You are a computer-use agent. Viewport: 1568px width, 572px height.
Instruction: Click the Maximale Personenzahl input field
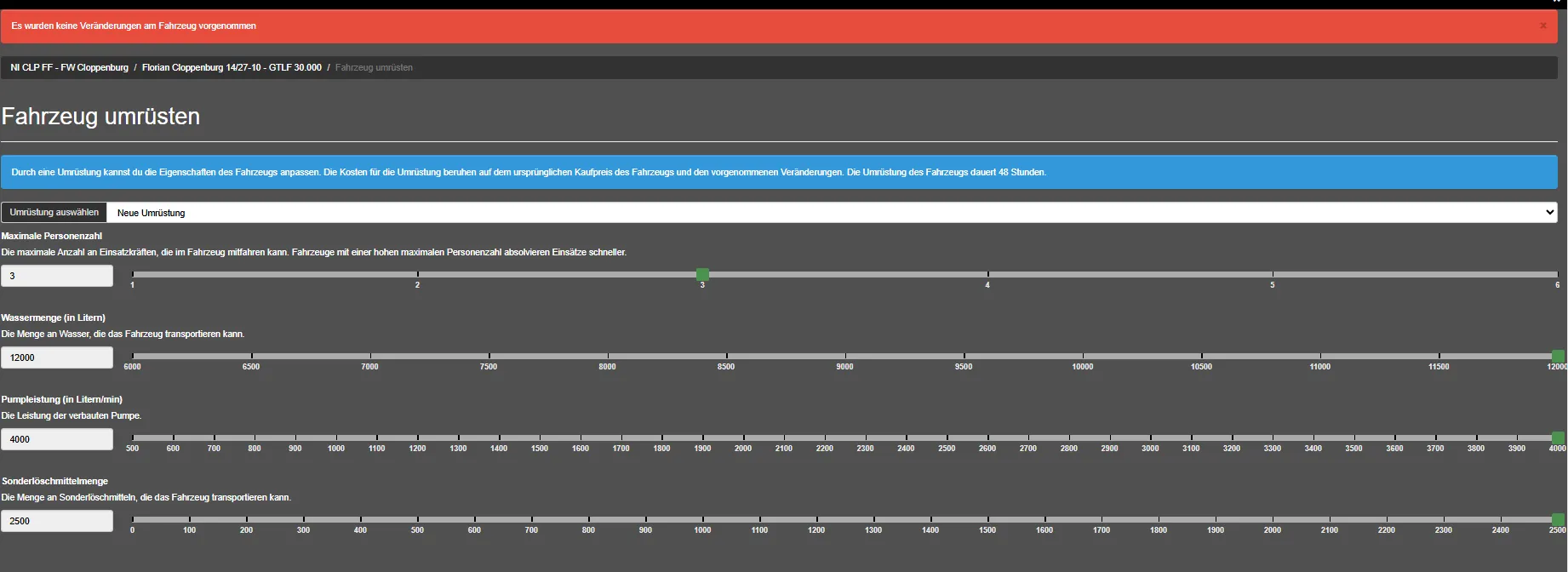point(57,276)
